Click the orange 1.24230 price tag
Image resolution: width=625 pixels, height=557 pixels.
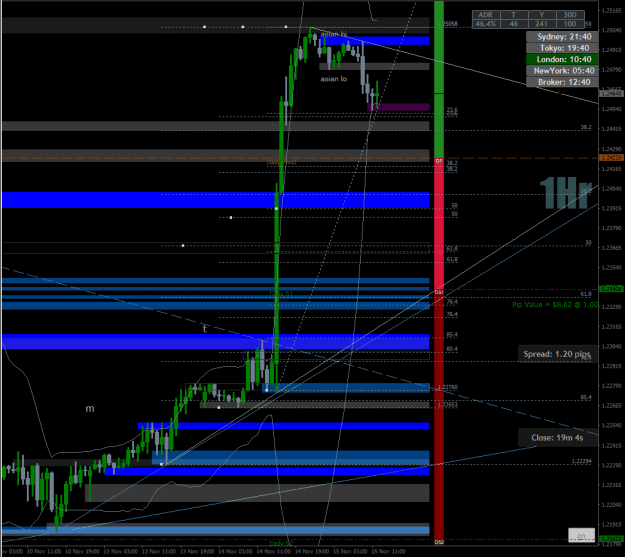[x=611, y=158]
